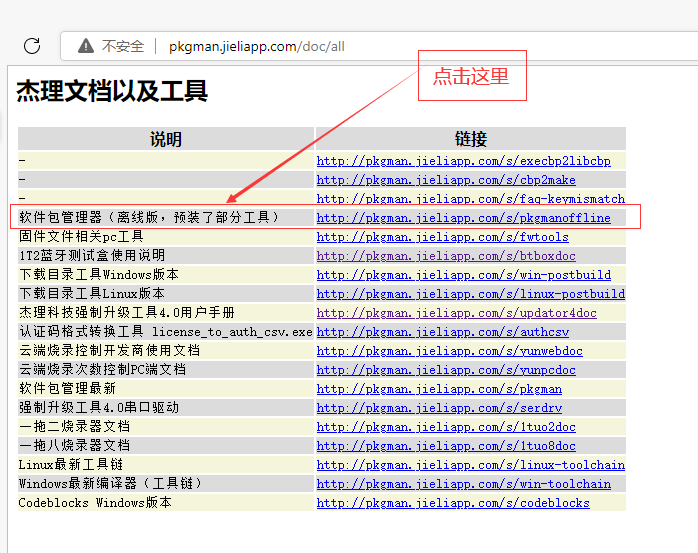The width and height of the screenshot is (698, 553).
Task: Click the address bar showing pkgman.jieliapp.com/doc/all
Action: pyautogui.click(x=379, y=46)
